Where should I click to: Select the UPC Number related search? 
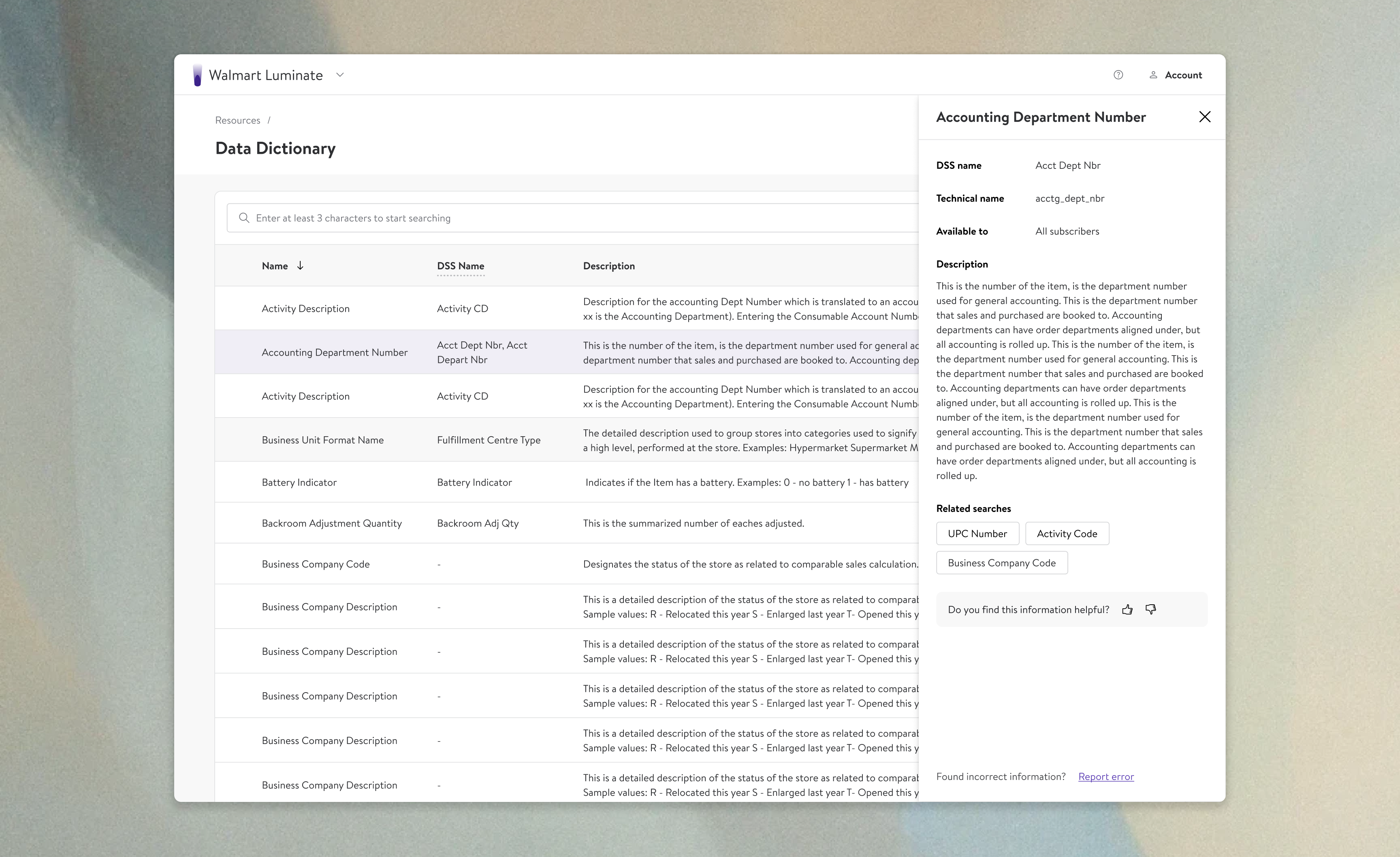(x=977, y=533)
